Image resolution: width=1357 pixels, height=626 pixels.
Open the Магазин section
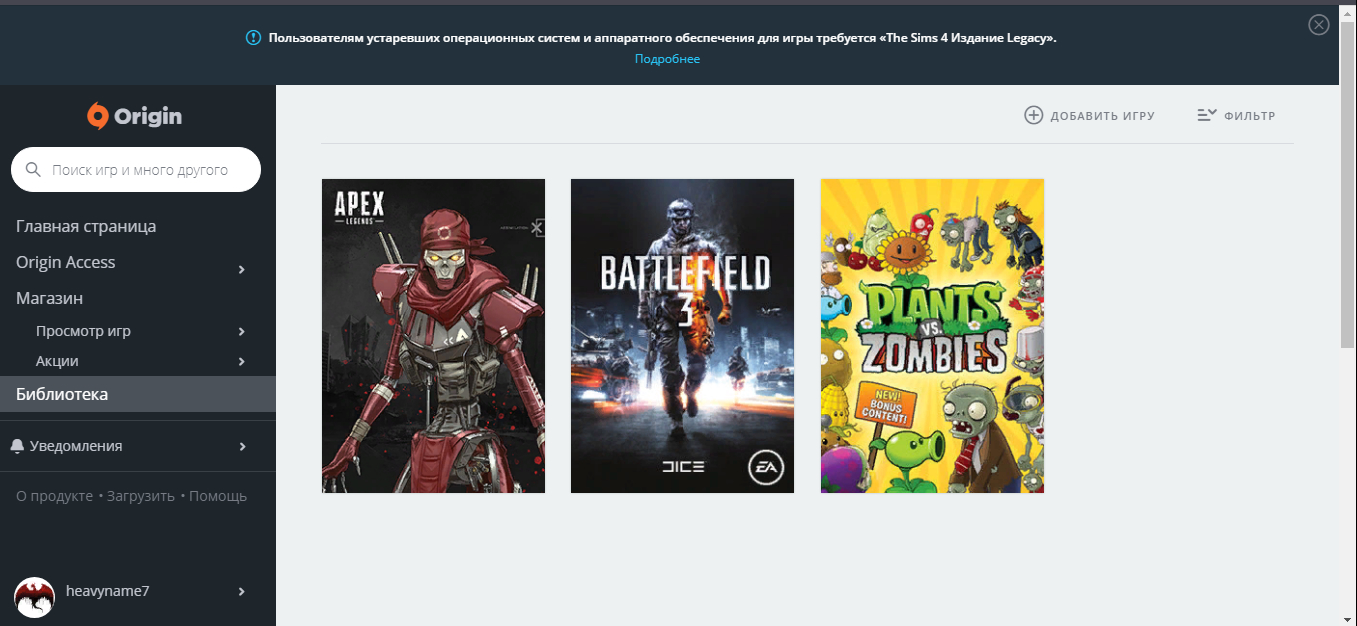(49, 298)
